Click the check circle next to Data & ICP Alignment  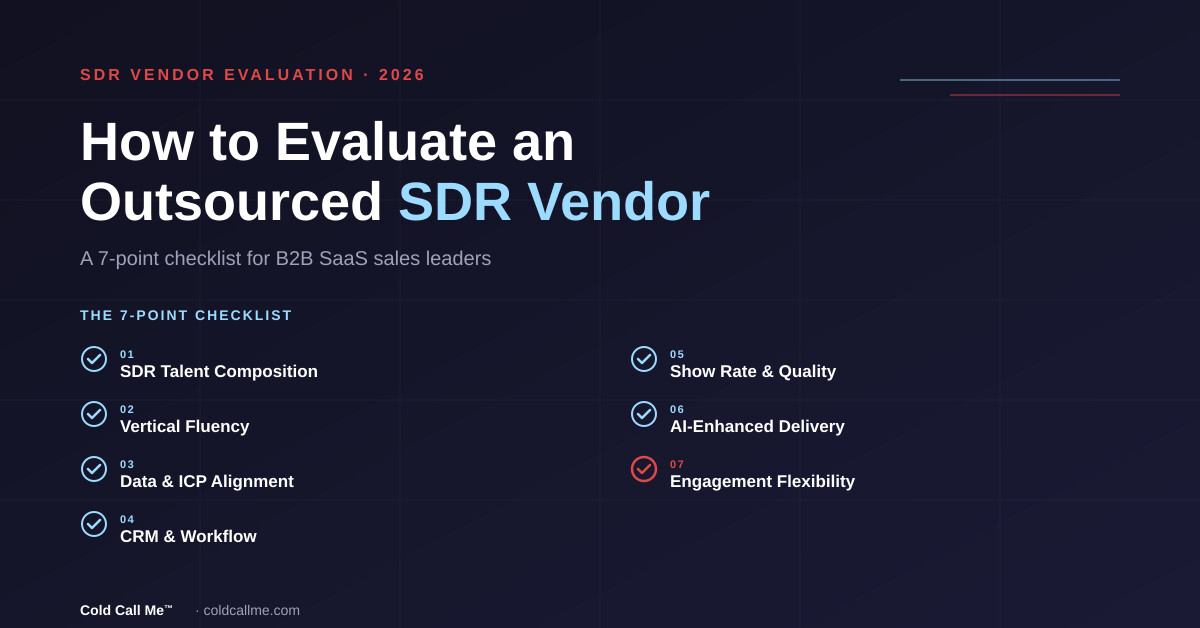tap(94, 469)
